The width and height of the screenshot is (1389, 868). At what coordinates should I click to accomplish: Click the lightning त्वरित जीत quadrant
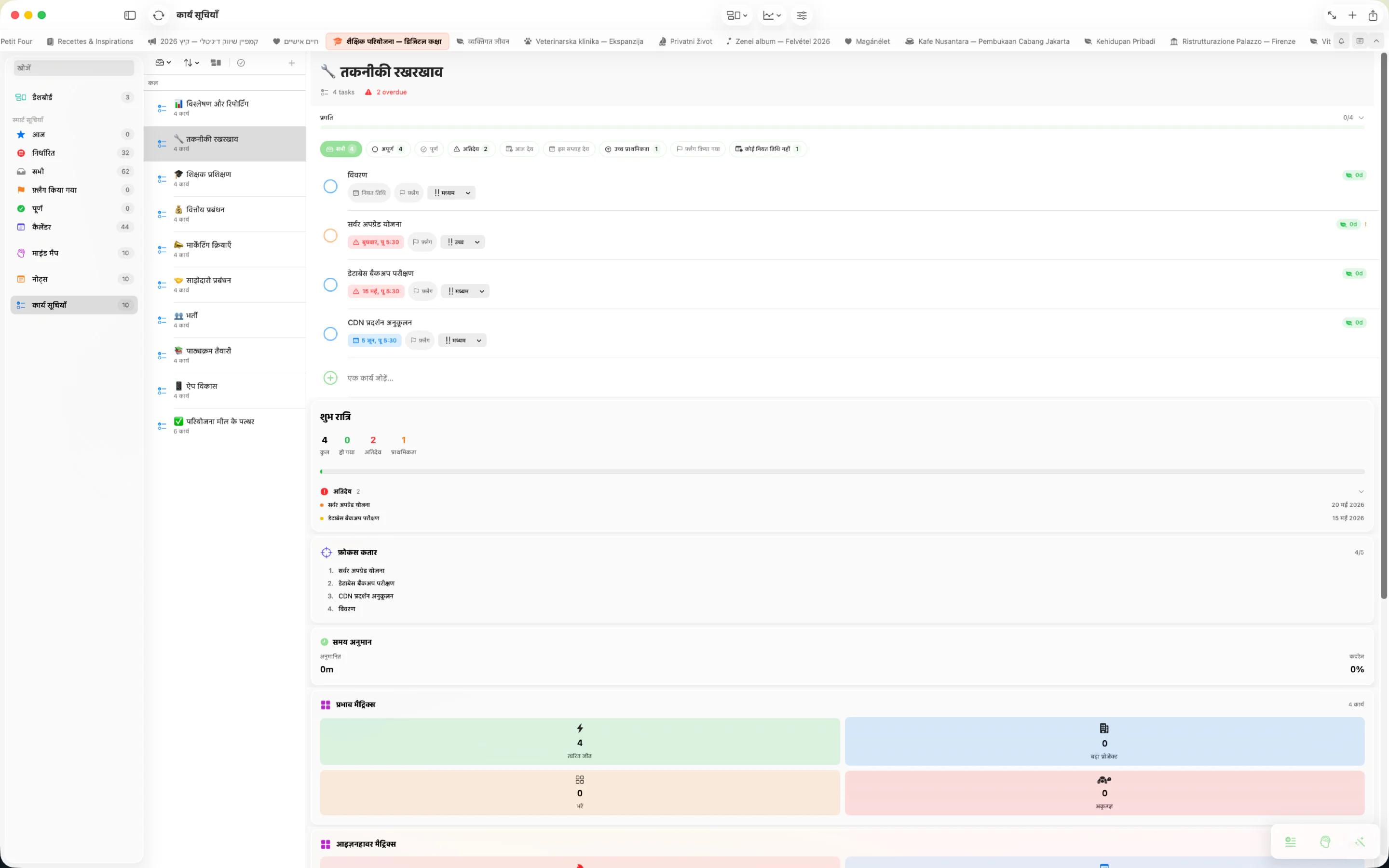(x=580, y=741)
